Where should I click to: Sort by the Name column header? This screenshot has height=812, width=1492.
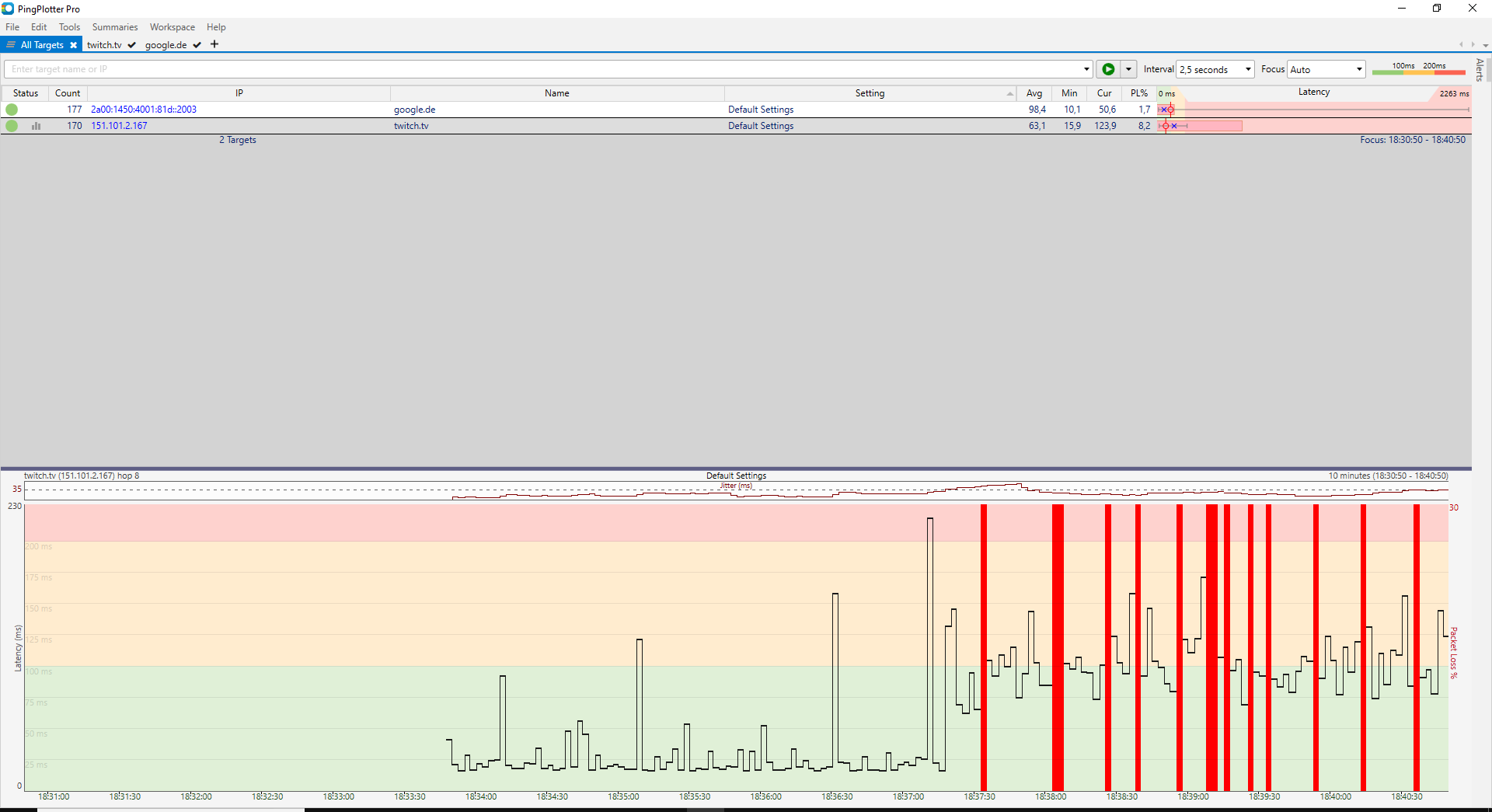click(x=557, y=93)
